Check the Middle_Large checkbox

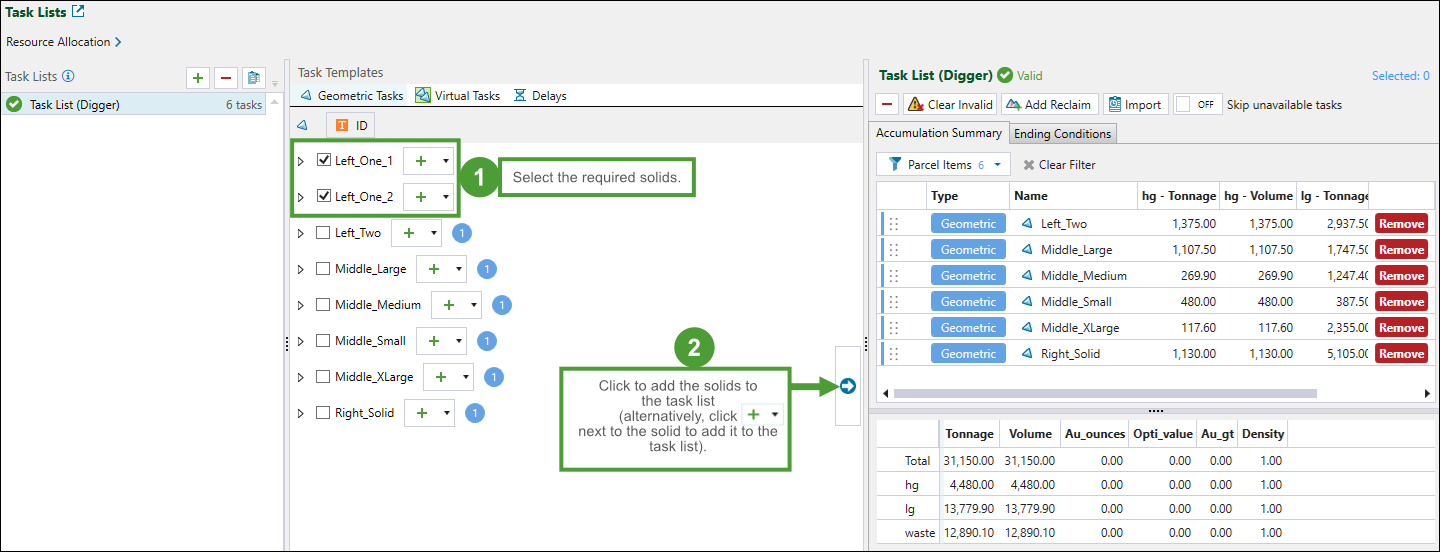coord(323,269)
